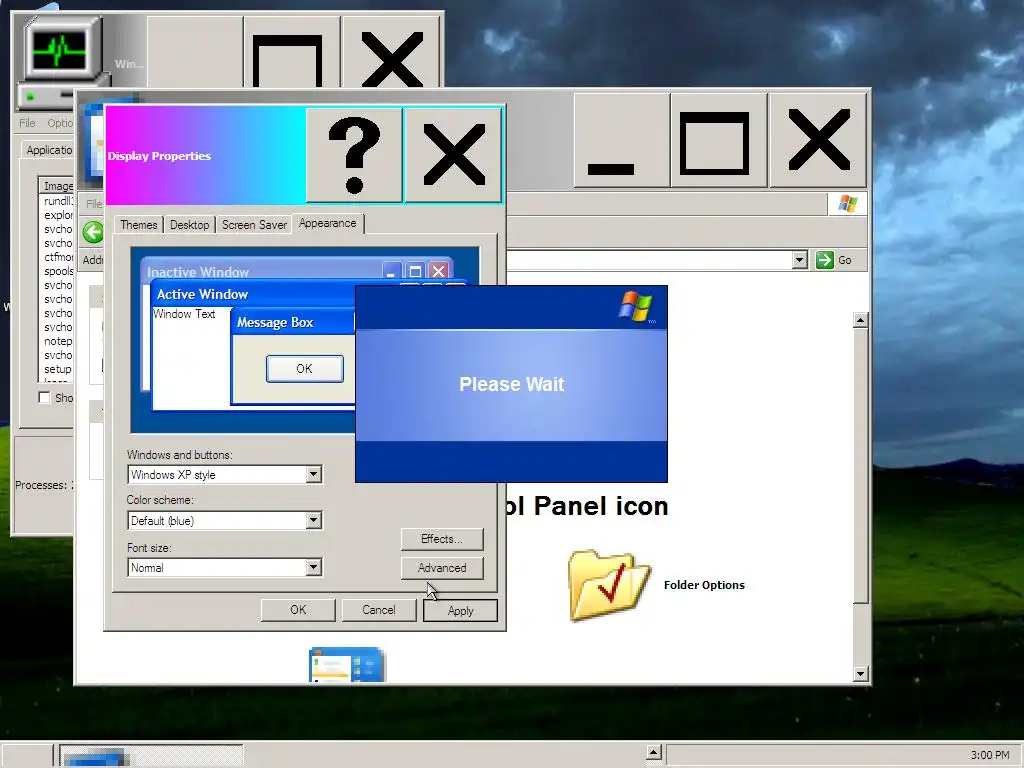Click the taskbar tray expand arrow

click(x=654, y=752)
